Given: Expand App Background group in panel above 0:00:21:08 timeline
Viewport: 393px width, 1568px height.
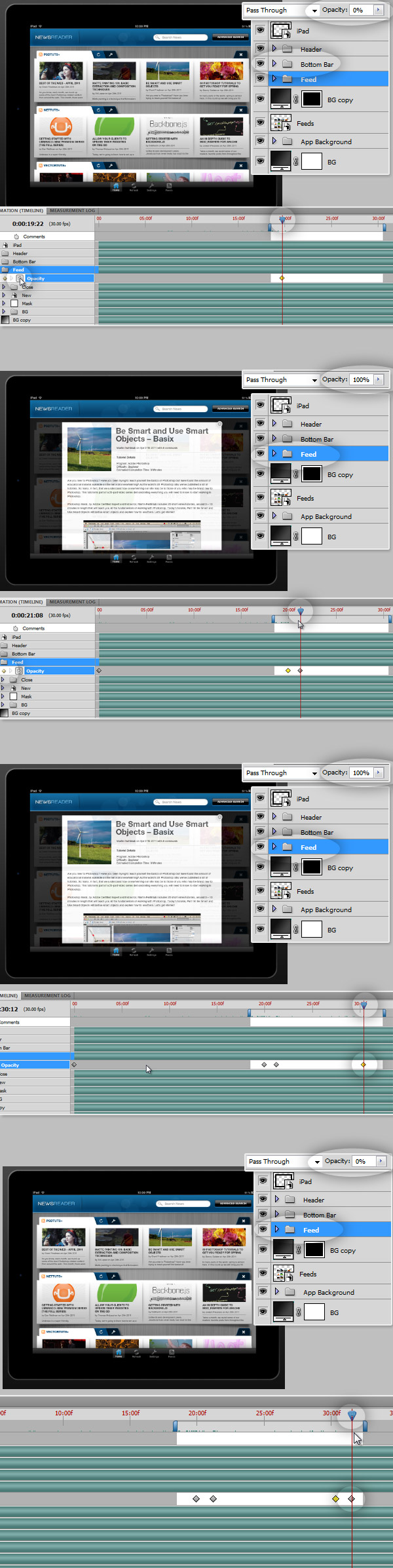Looking at the screenshot, I should click(274, 516).
